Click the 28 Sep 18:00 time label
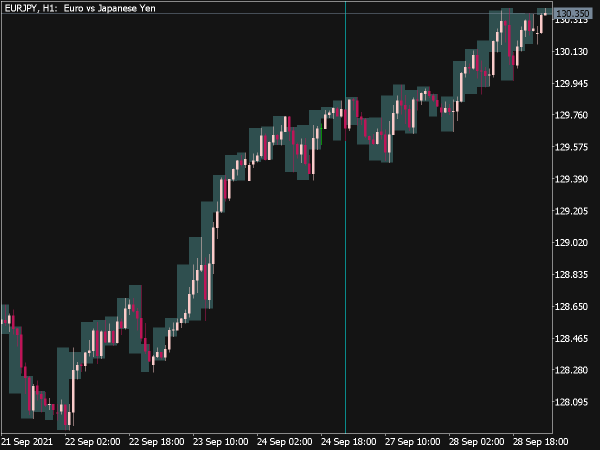Screen dimensions: 600x450 point(540,442)
